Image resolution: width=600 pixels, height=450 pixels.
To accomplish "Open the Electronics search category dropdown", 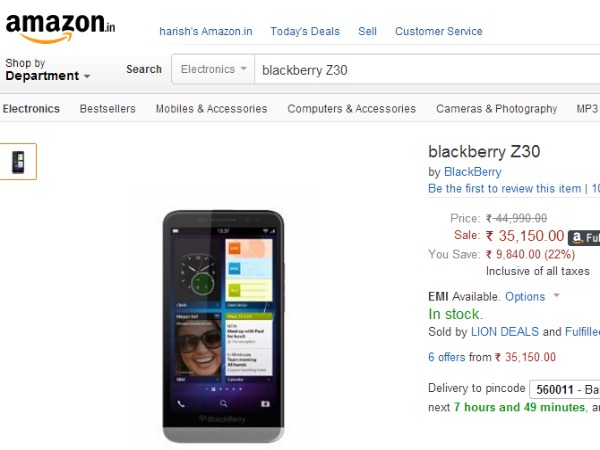I will [x=213, y=69].
